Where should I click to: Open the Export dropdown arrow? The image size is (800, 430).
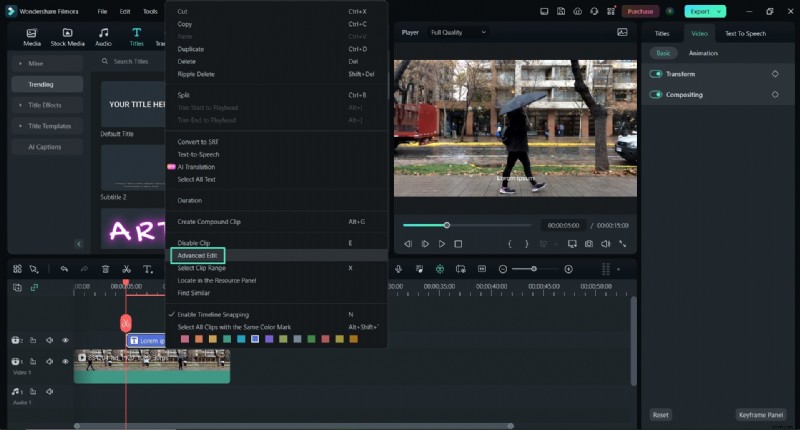[x=719, y=11]
